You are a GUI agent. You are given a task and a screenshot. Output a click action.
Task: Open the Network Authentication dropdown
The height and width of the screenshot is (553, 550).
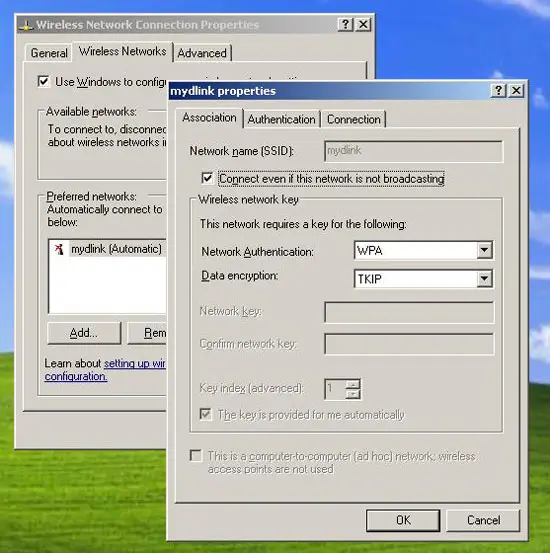[x=484, y=250]
